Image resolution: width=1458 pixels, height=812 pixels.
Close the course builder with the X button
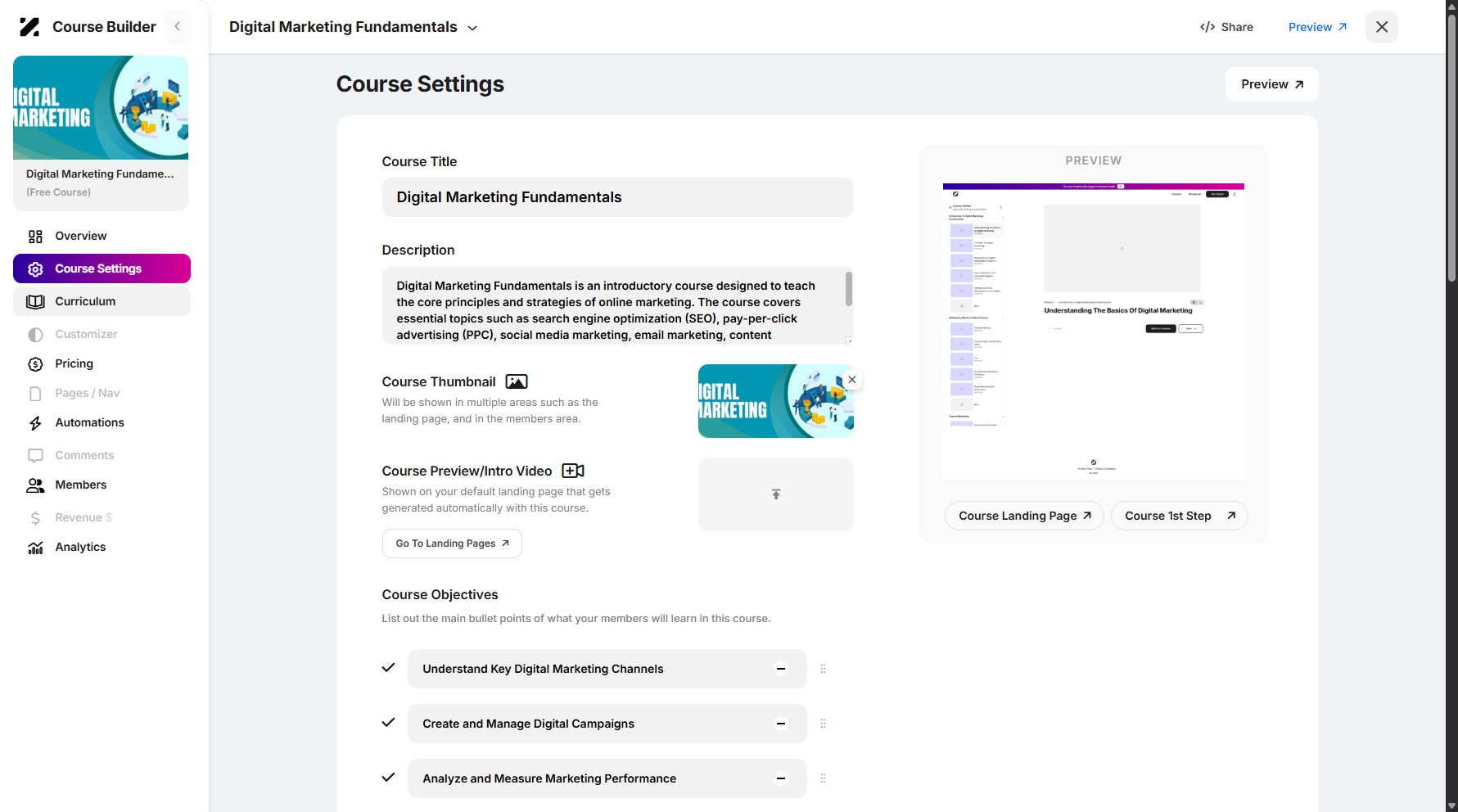(1382, 27)
